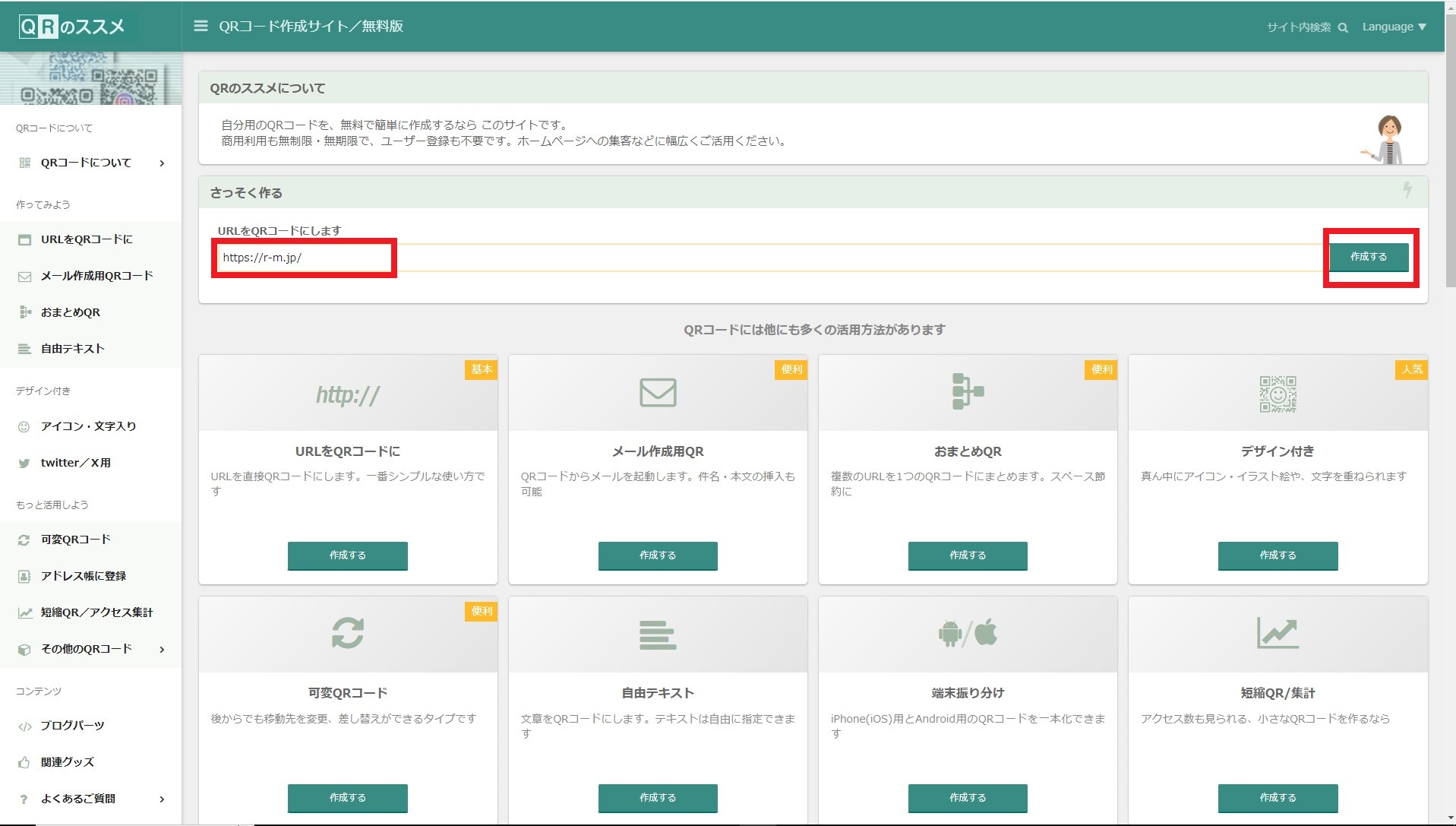Image resolution: width=1456 pixels, height=826 pixels.
Task: Expand よくあるご質問 sidebar submenu
Action: click(x=162, y=799)
